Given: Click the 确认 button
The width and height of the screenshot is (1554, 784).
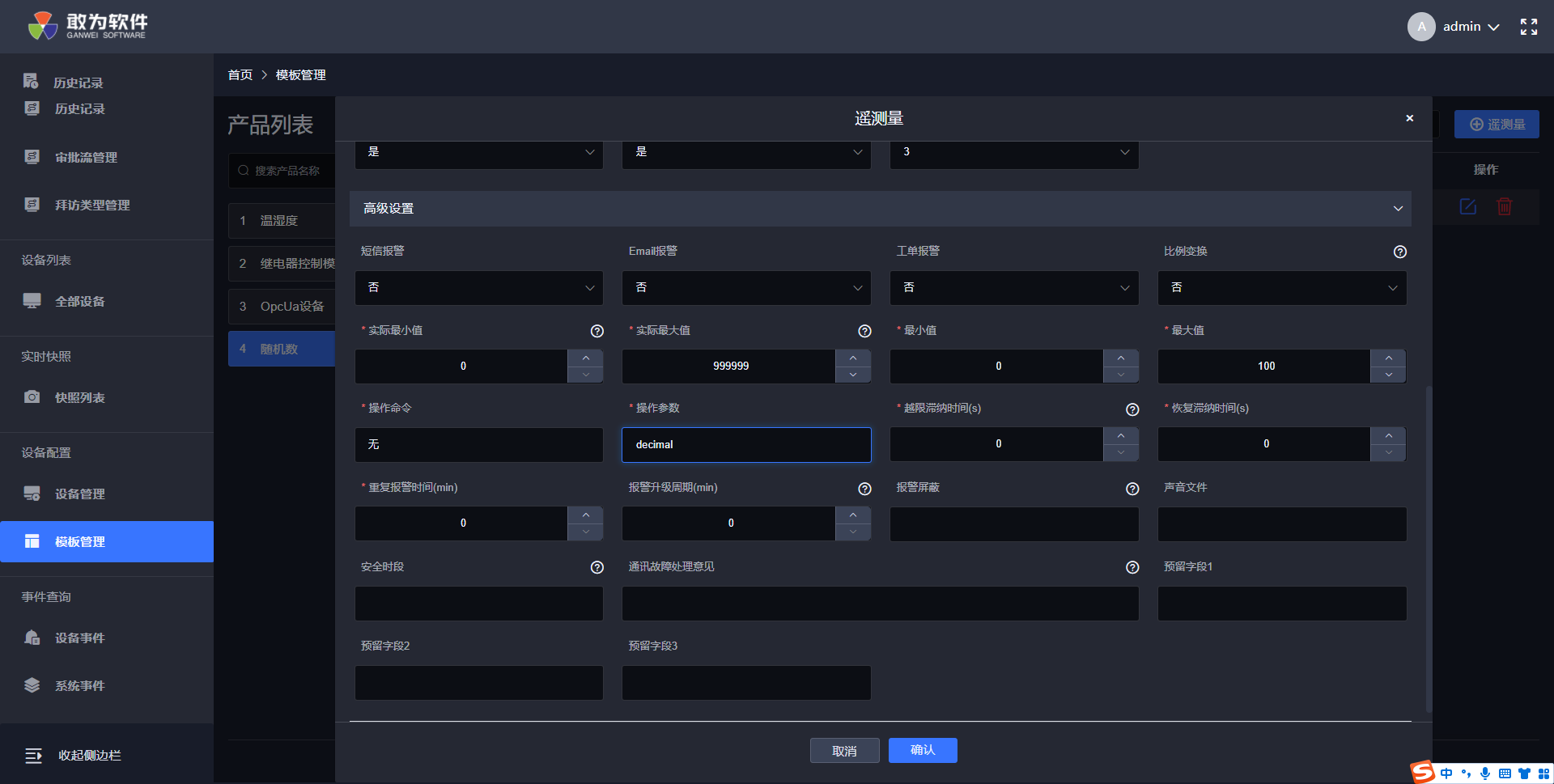Looking at the screenshot, I should 922,750.
